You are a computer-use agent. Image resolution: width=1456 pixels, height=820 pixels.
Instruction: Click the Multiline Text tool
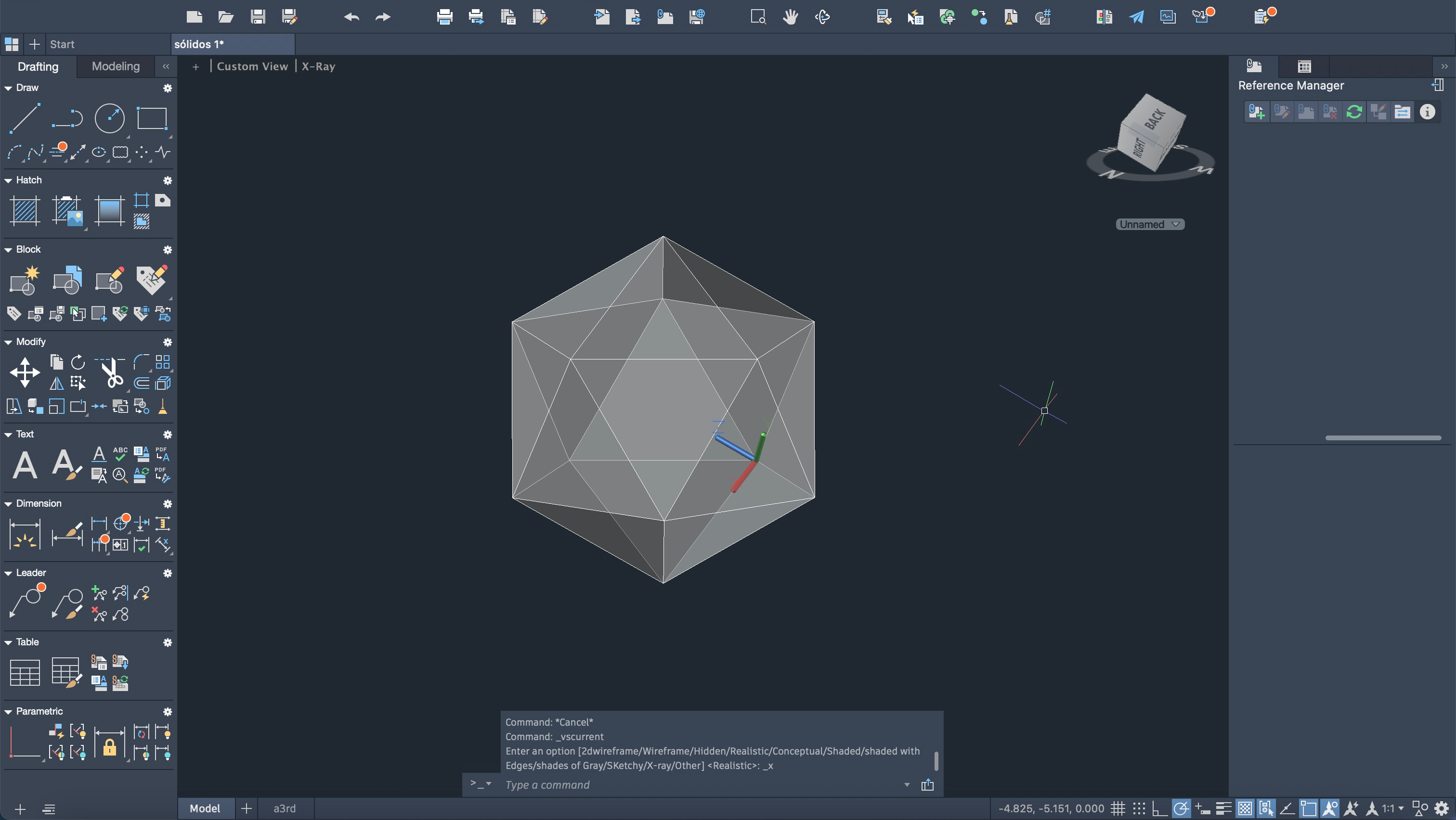pyautogui.click(x=25, y=465)
